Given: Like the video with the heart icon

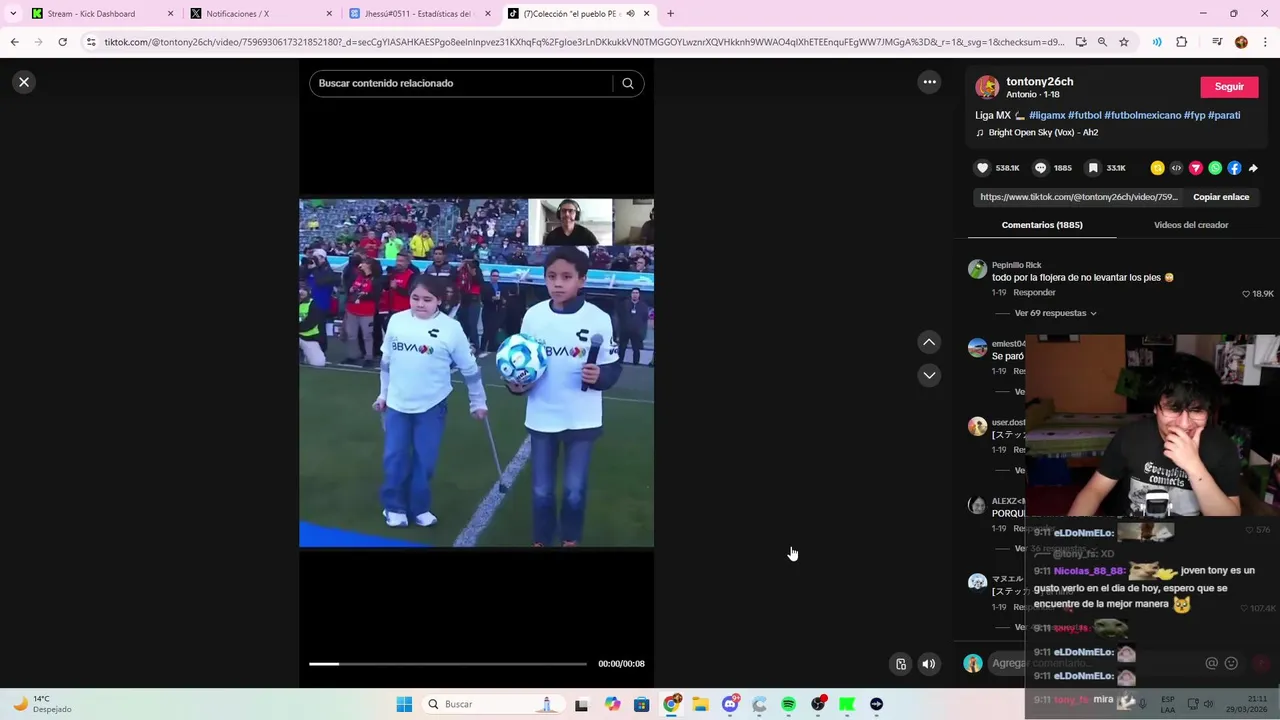Looking at the screenshot, I should (x=982, y=168).
